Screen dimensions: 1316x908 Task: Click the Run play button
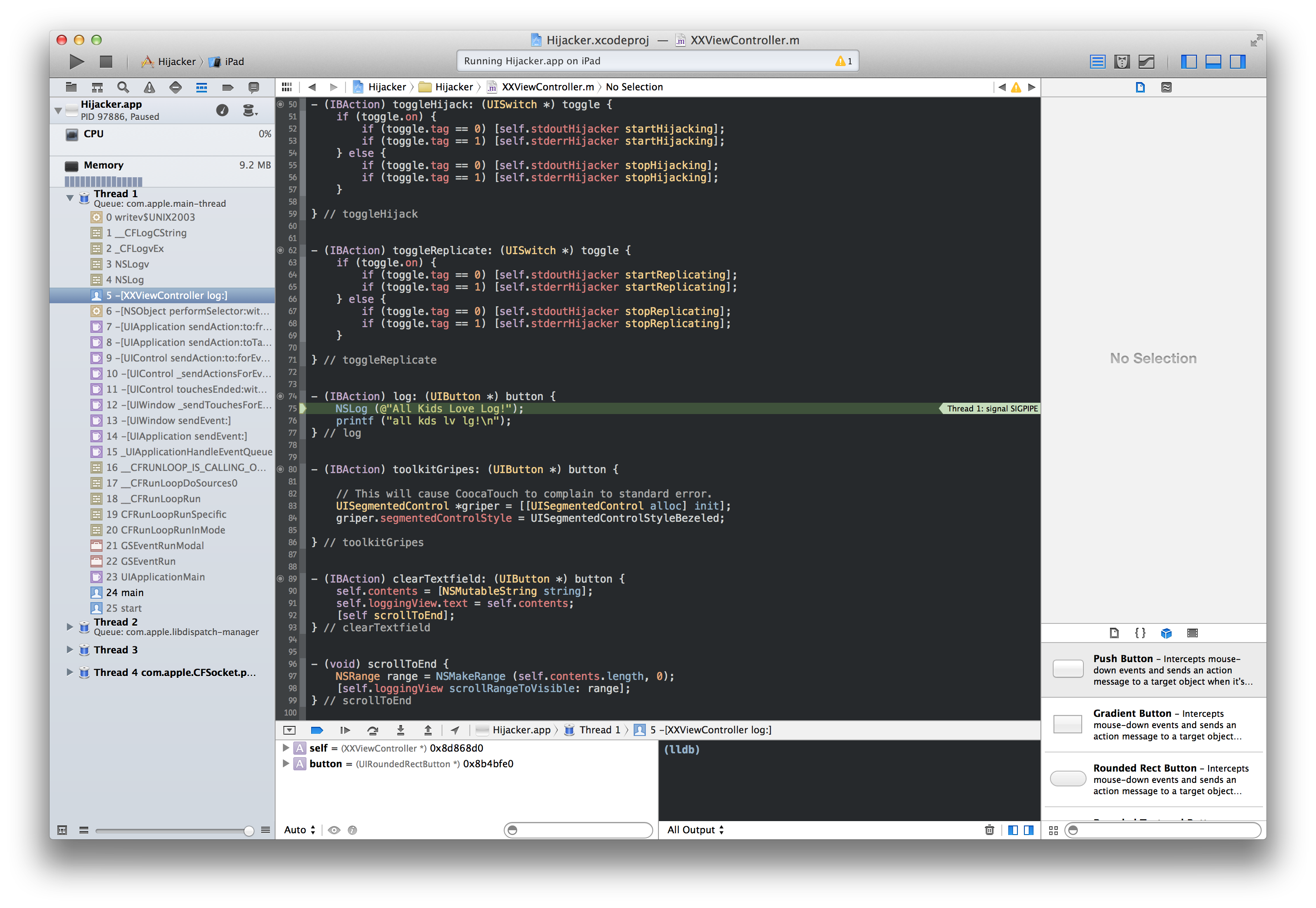pyautogui.click(x=76, y=61)
